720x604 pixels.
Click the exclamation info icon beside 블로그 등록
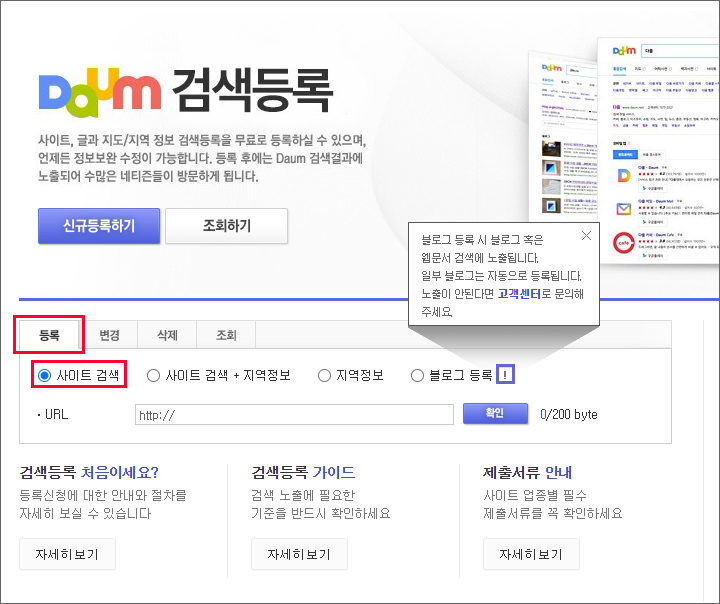pos(505,375)
